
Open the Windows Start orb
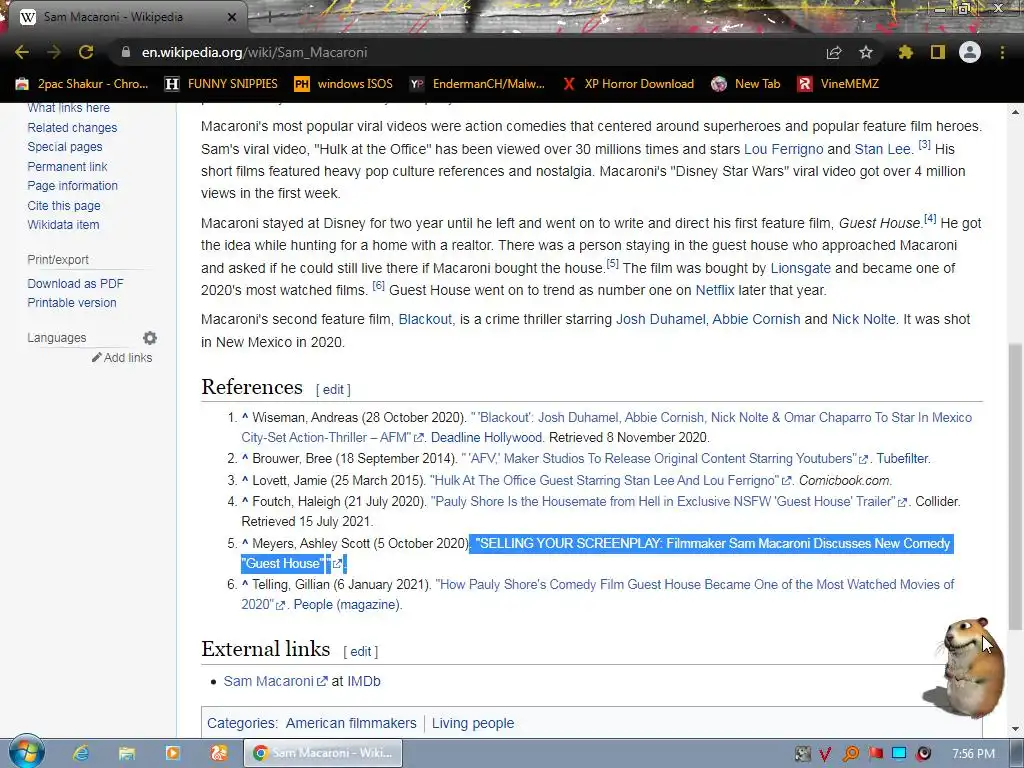pos(26,752)
